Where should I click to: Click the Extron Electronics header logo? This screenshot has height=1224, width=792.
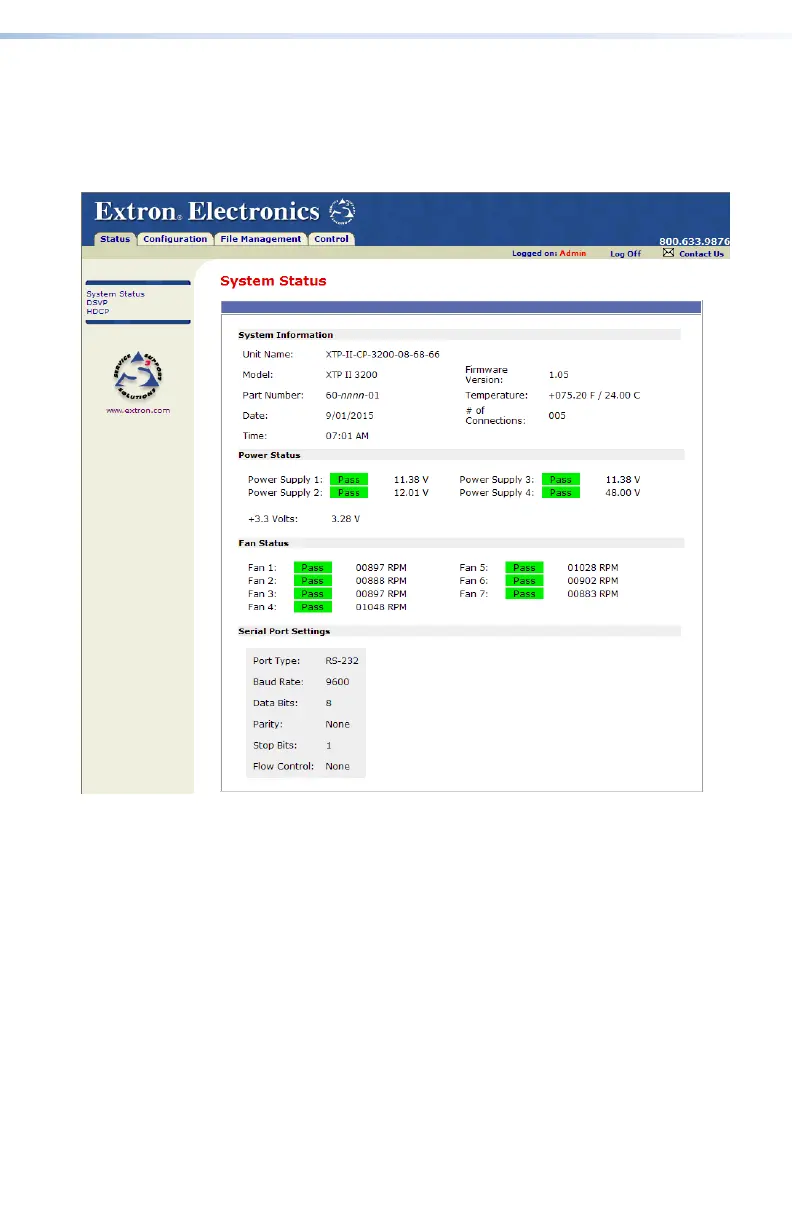point(225,211)
